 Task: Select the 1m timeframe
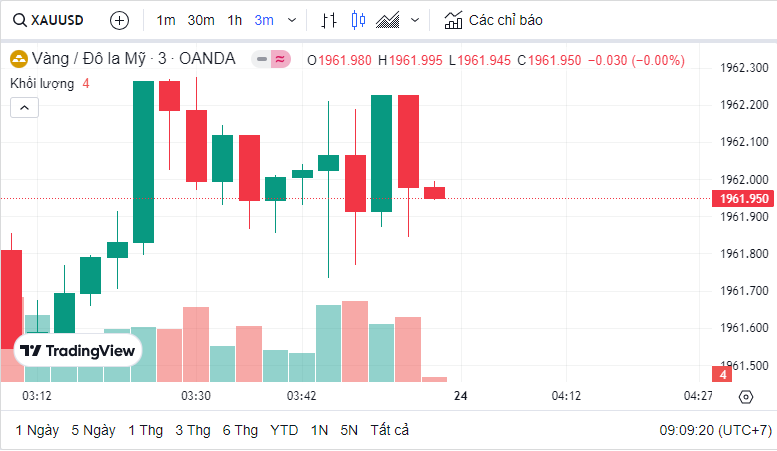coord(166,20)
